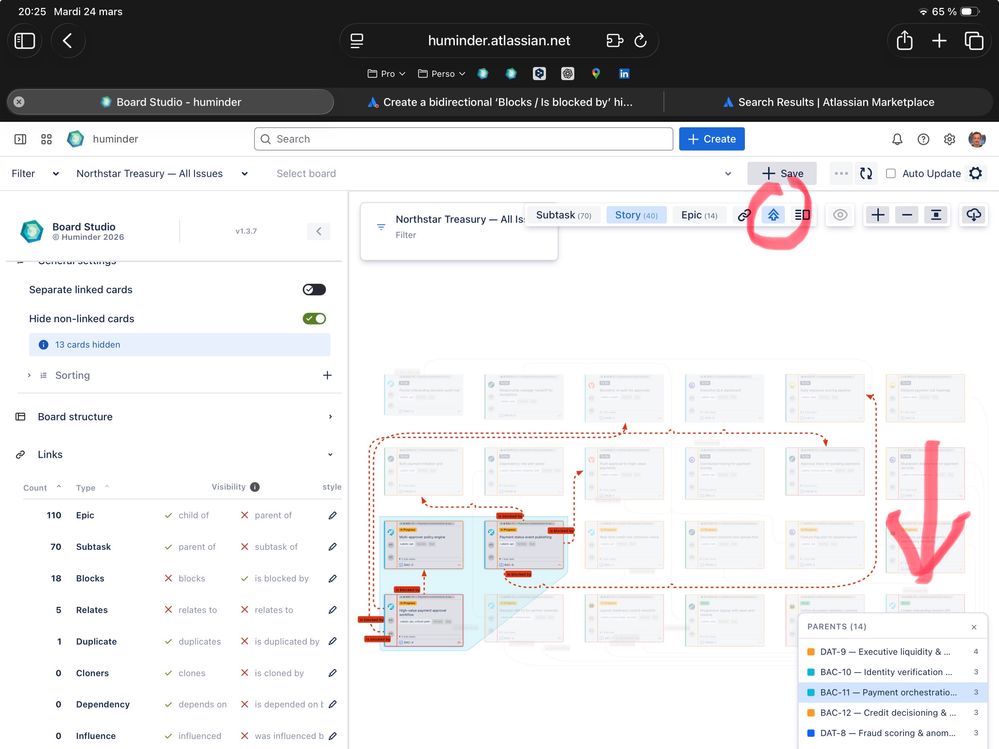This screenshot has height=749, width=999.
Task: Click the filter icon on Northstar Treasury card
Action: (x=381, y=227)
